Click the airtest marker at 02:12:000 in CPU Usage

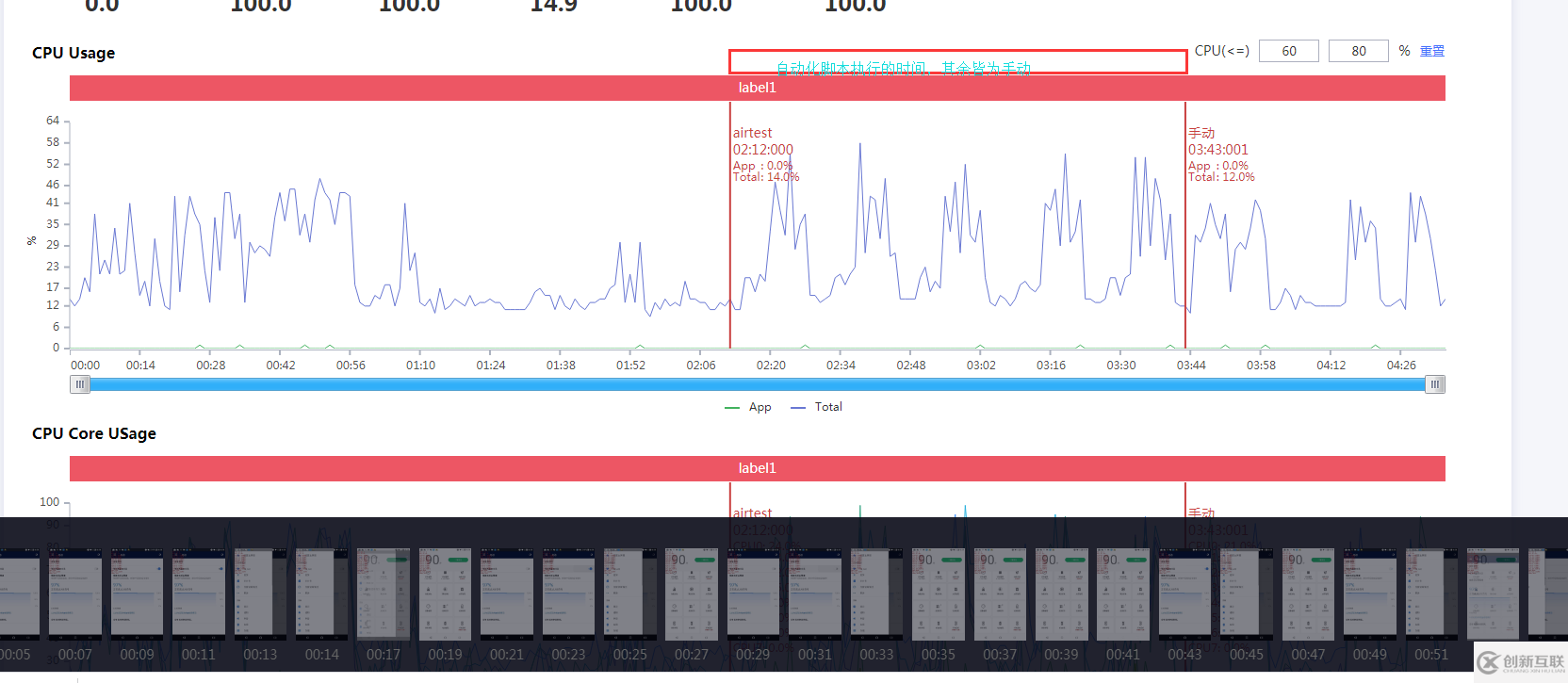[x=763, y=141]
